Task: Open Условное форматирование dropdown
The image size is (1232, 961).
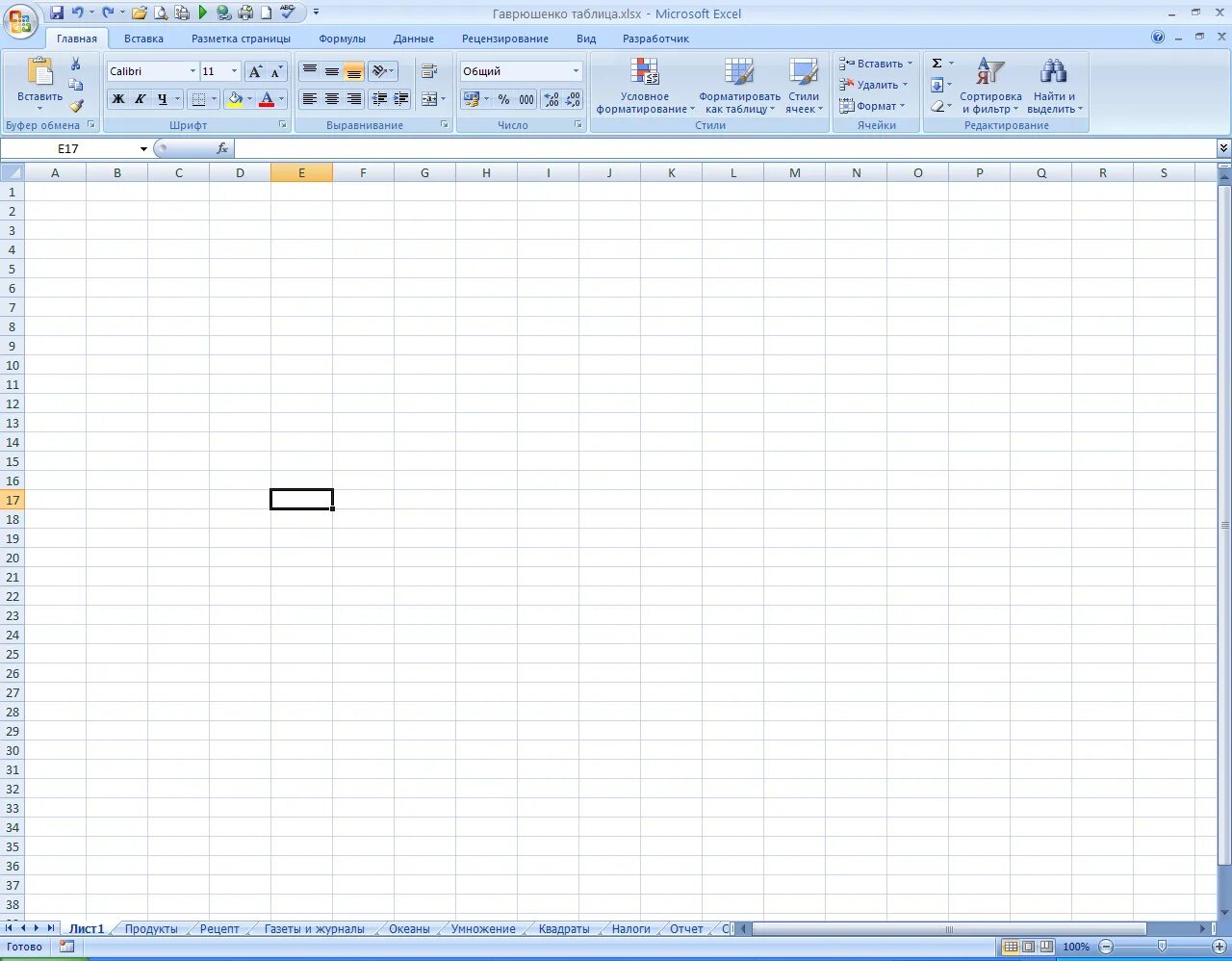Action: point(645,86)
